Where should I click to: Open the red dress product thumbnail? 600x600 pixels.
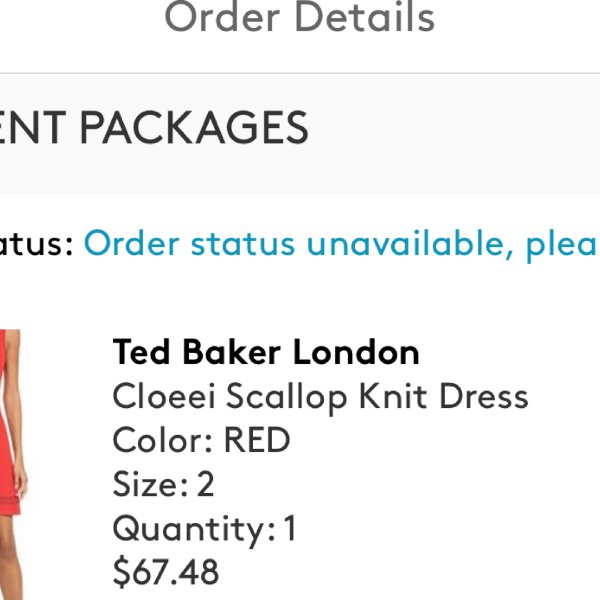click(x=13, y=465)
